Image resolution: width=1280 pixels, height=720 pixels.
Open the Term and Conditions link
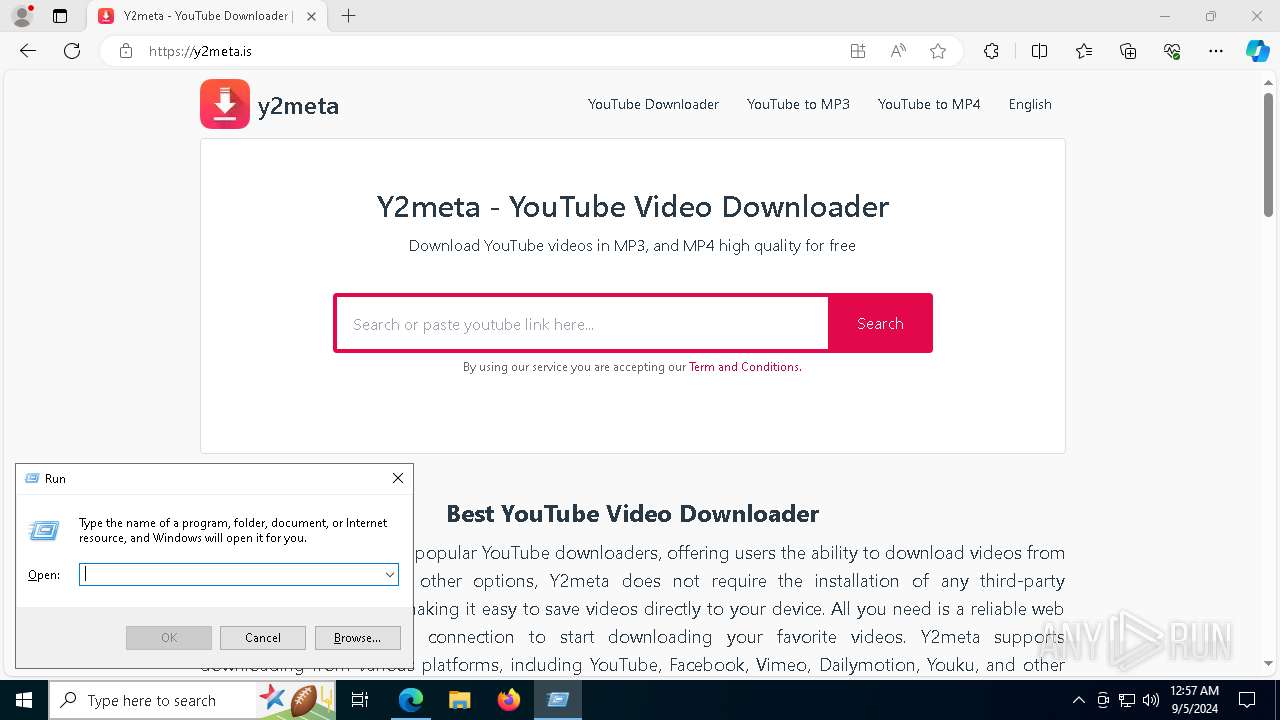745,367
